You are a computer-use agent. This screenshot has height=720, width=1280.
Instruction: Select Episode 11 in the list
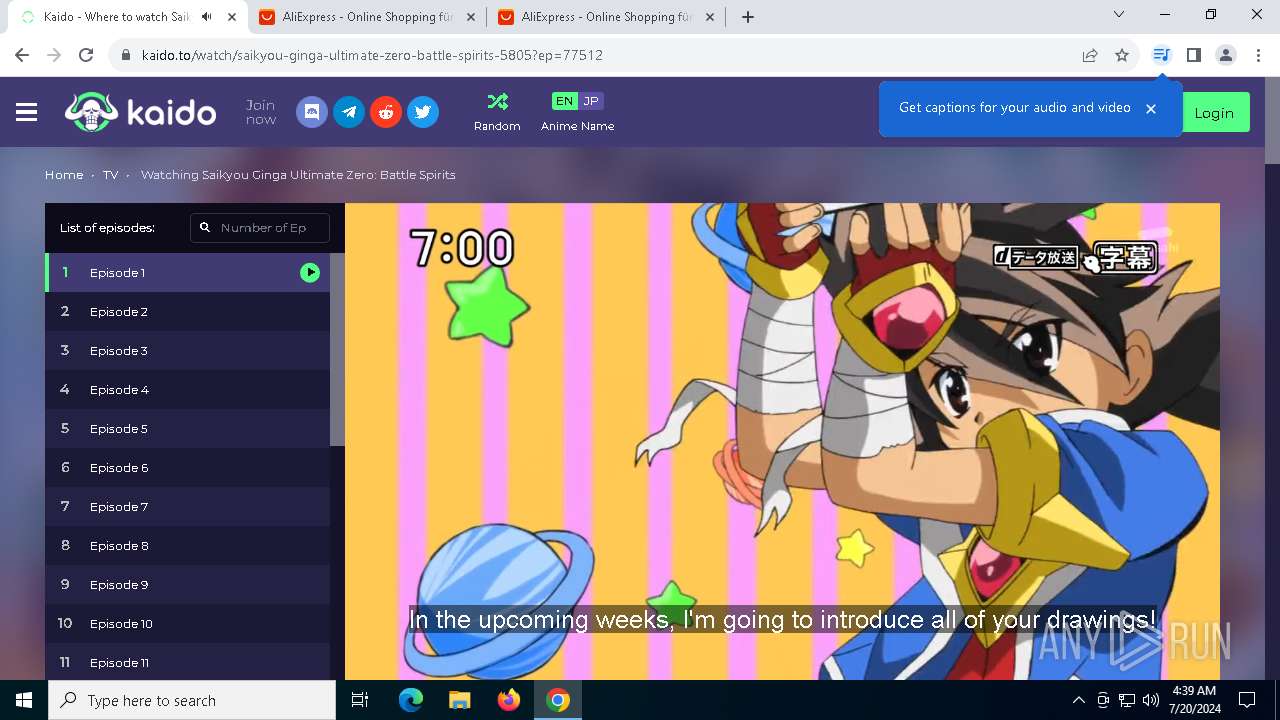click(187, 663)
